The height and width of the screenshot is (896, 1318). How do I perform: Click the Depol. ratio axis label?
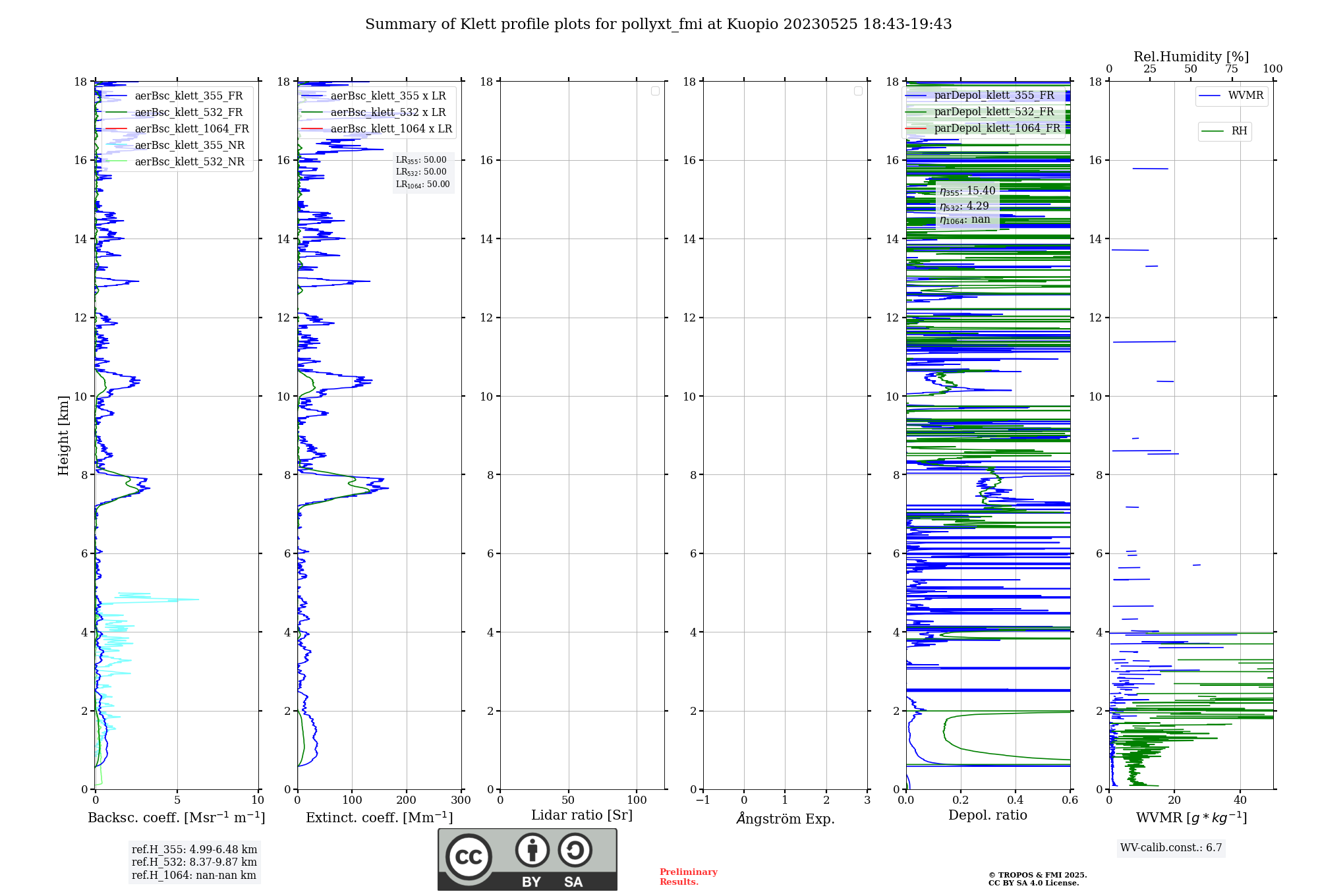pos(988,816)
